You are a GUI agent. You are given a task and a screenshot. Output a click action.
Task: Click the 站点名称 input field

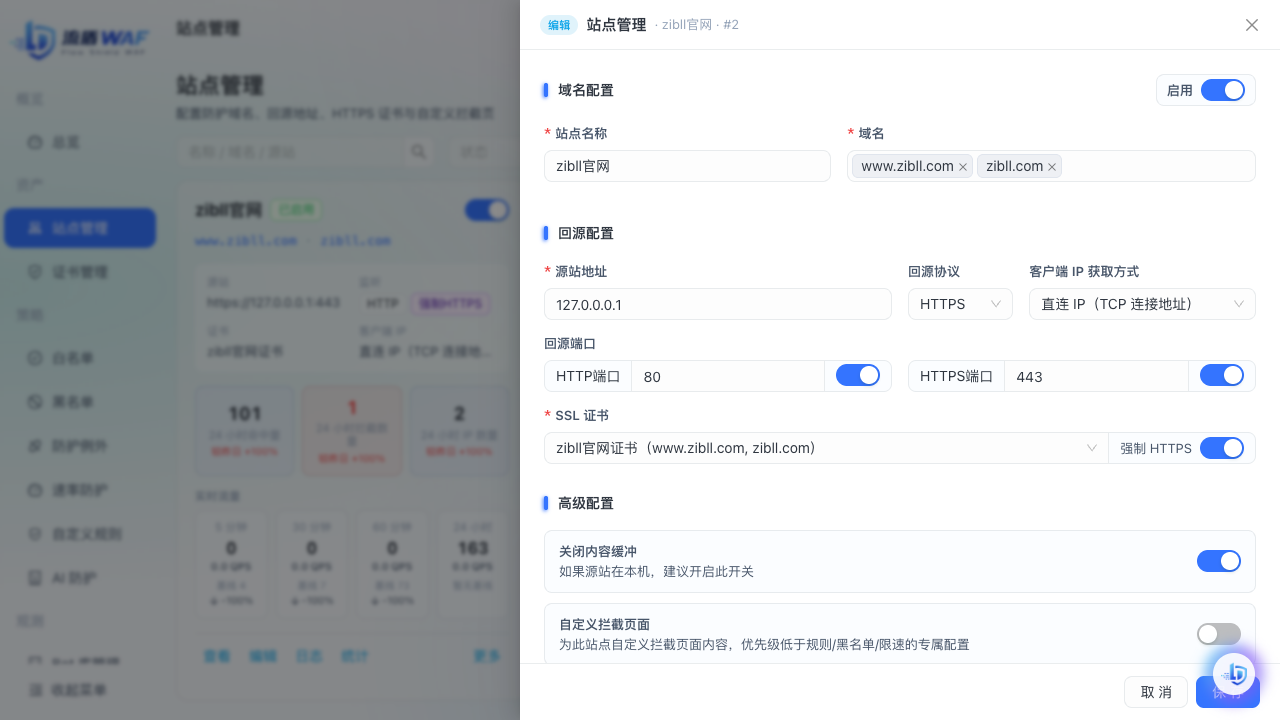coord(687,166)
